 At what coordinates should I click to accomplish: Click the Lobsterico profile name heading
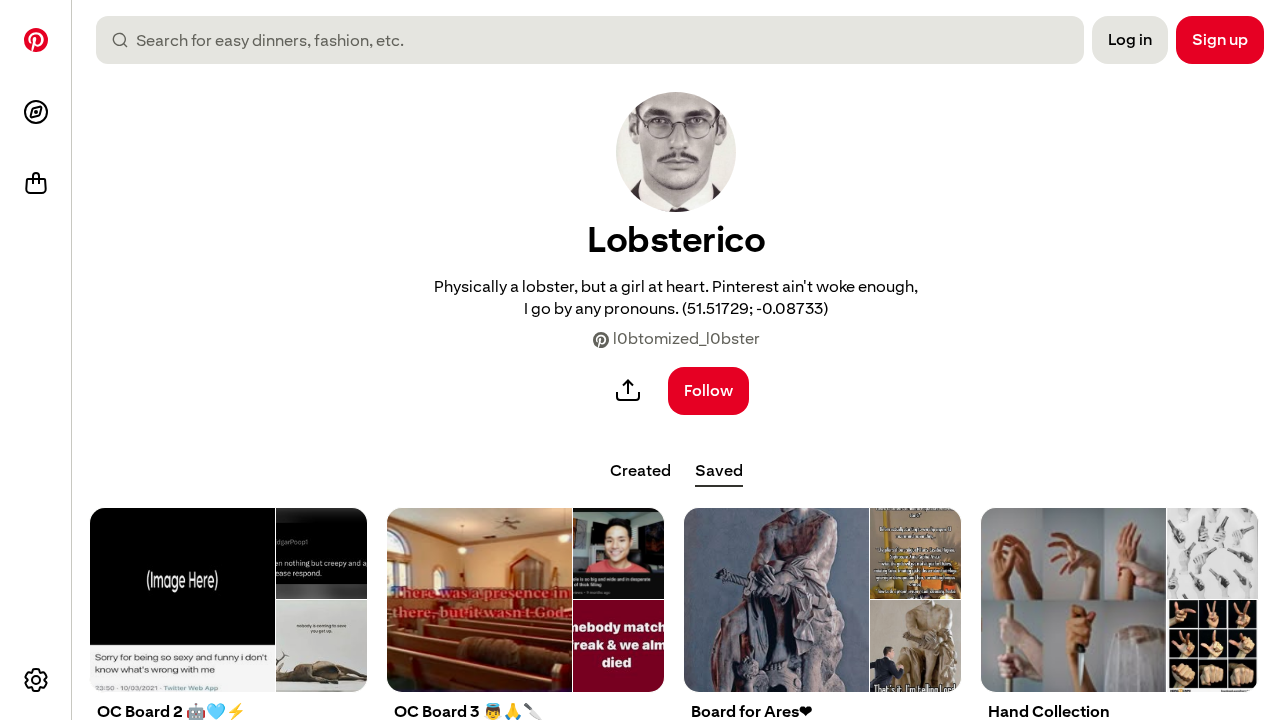[x=676, y=240]
